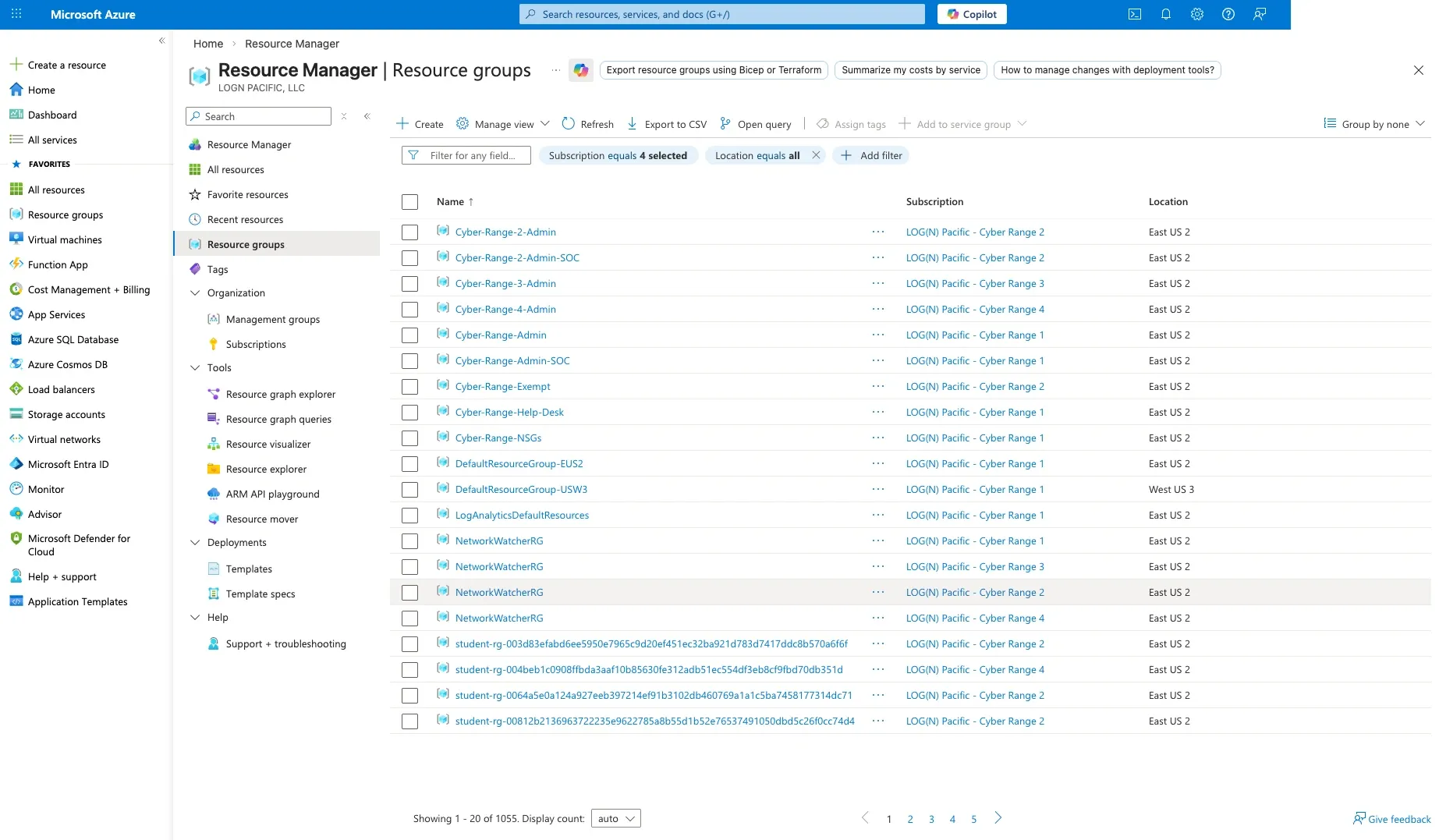Check the DefaultResourceGroup-EUS2 row checkbox
Image resolution: width=1439 pixels, height=840 pixels.
coord(409,464)
